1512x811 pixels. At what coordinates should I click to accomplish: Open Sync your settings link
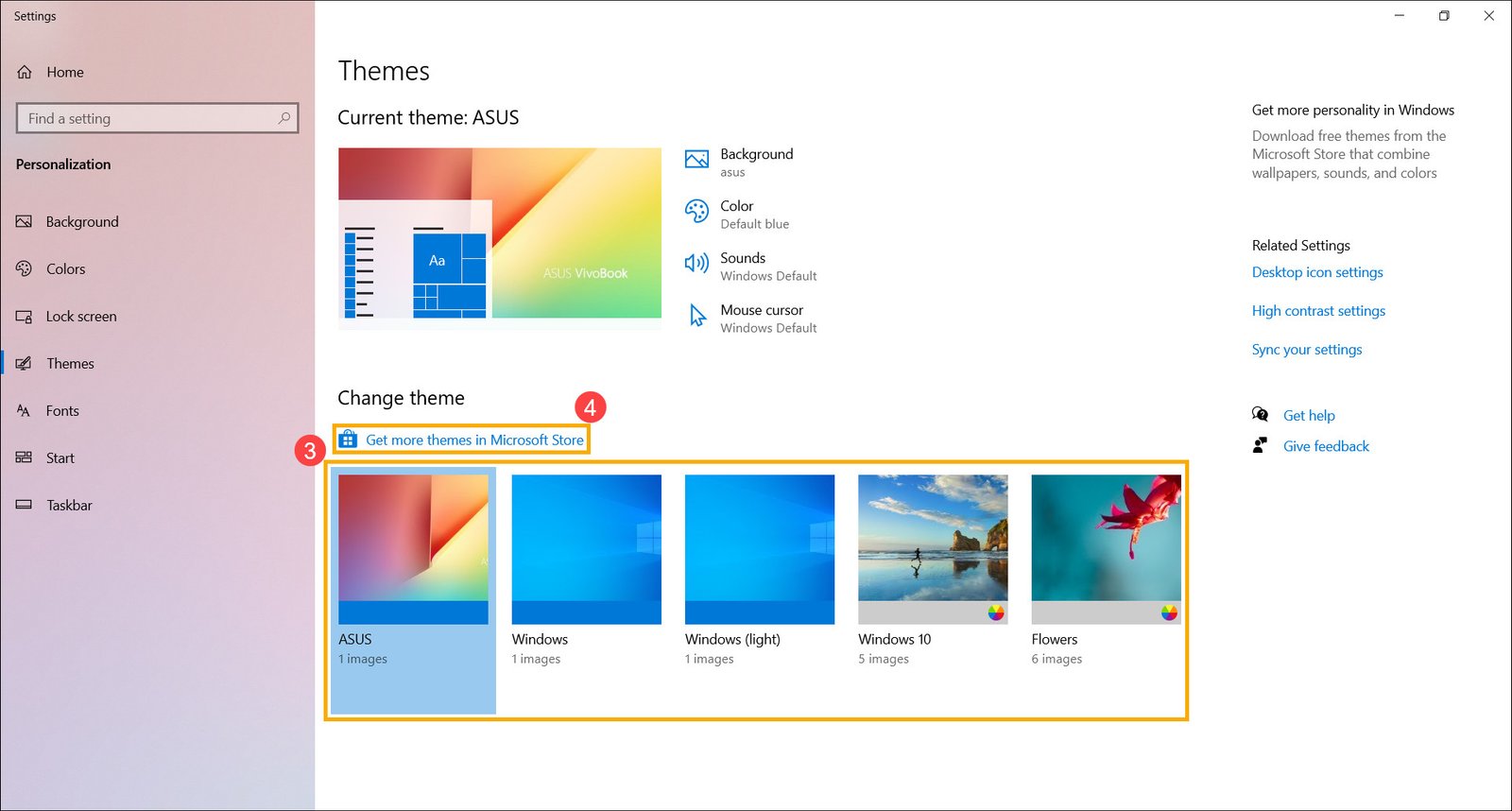tap(1307, 350)
